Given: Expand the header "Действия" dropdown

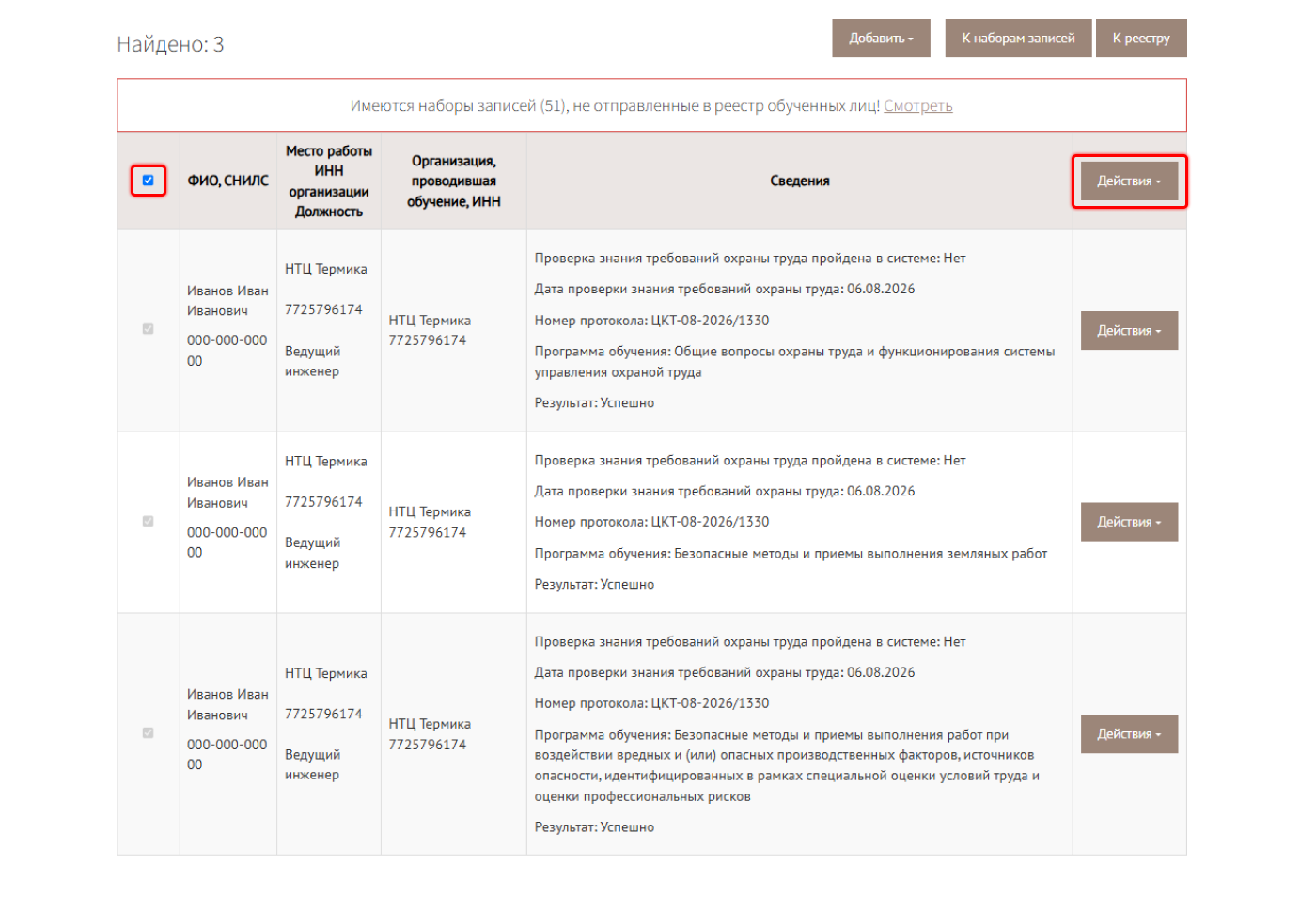Looking at the screenshot, I should click(x=1129, y=181).
